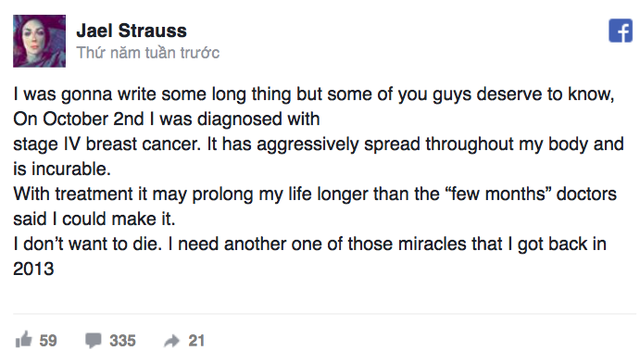Click the line starting "stage IV breast cancer"
This screenshot has height=363, width=640.
pyautogui.click(x=318, y=145)
